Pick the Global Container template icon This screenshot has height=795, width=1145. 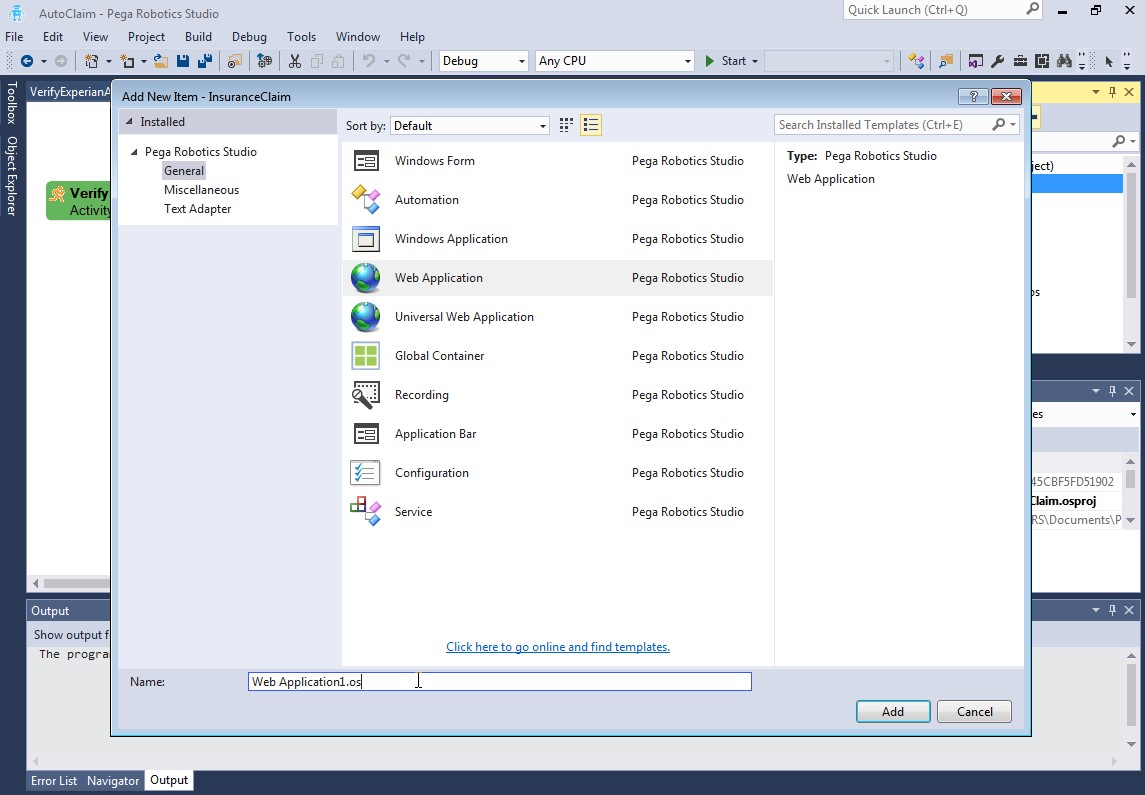(366, 356)
